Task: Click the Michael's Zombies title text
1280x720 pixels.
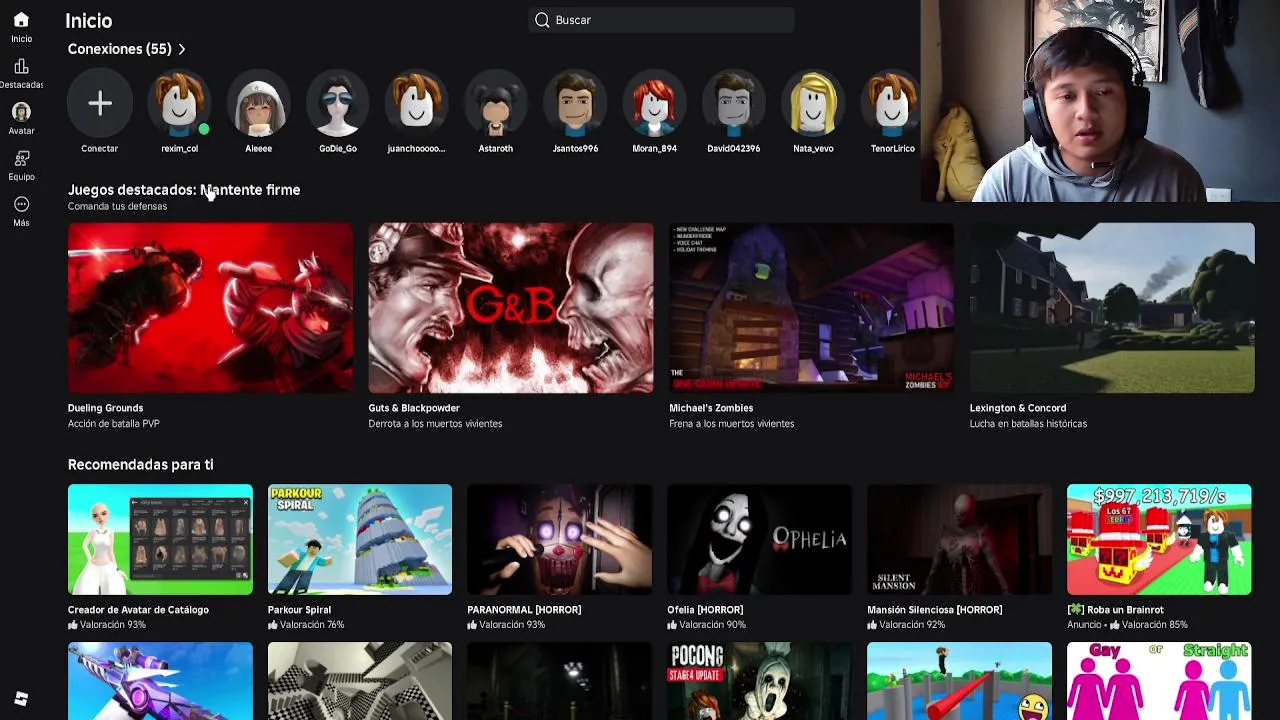Action: click(711, 408)
